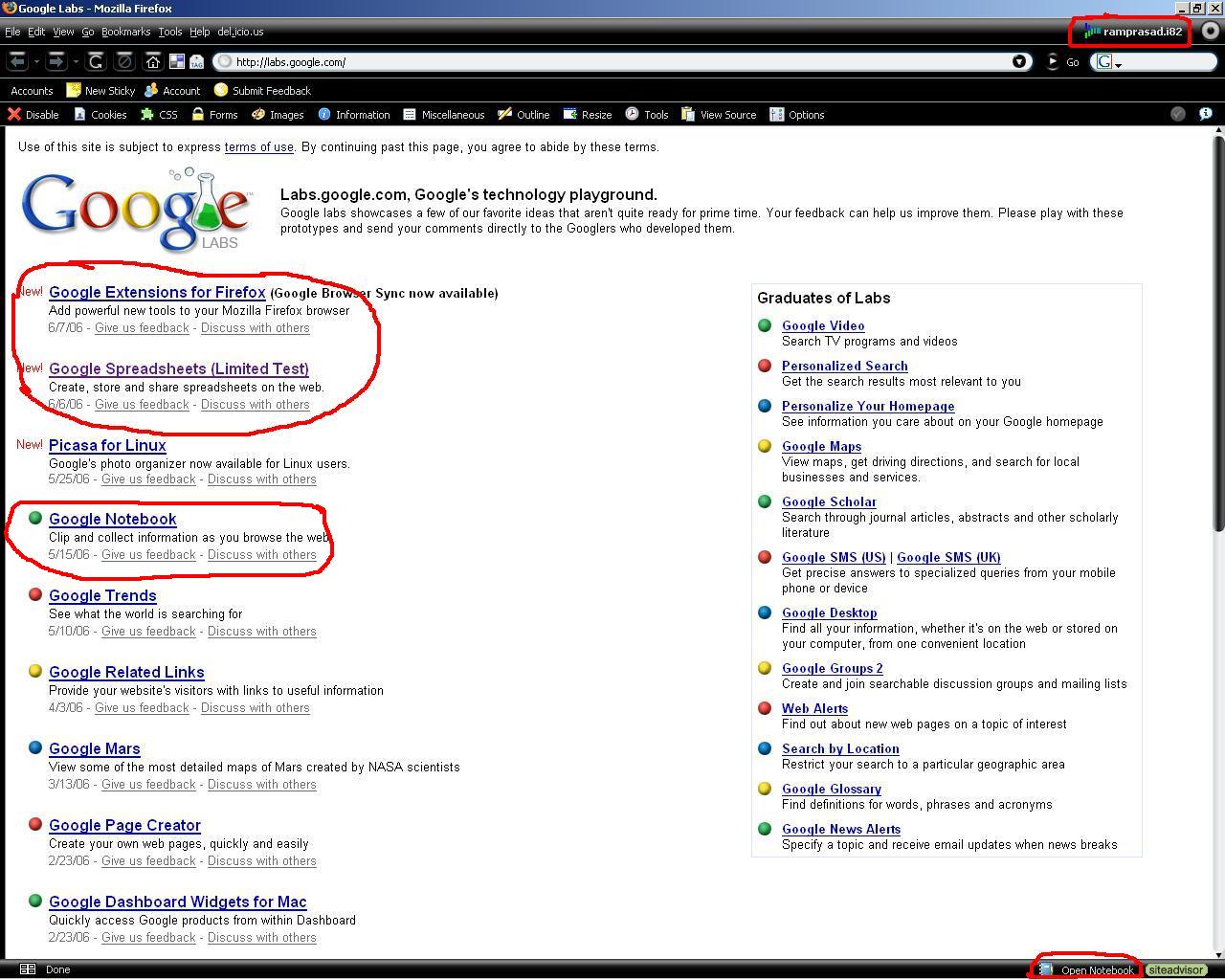
Task: Open the Edit menu
Action: click(x=36, y=32)
